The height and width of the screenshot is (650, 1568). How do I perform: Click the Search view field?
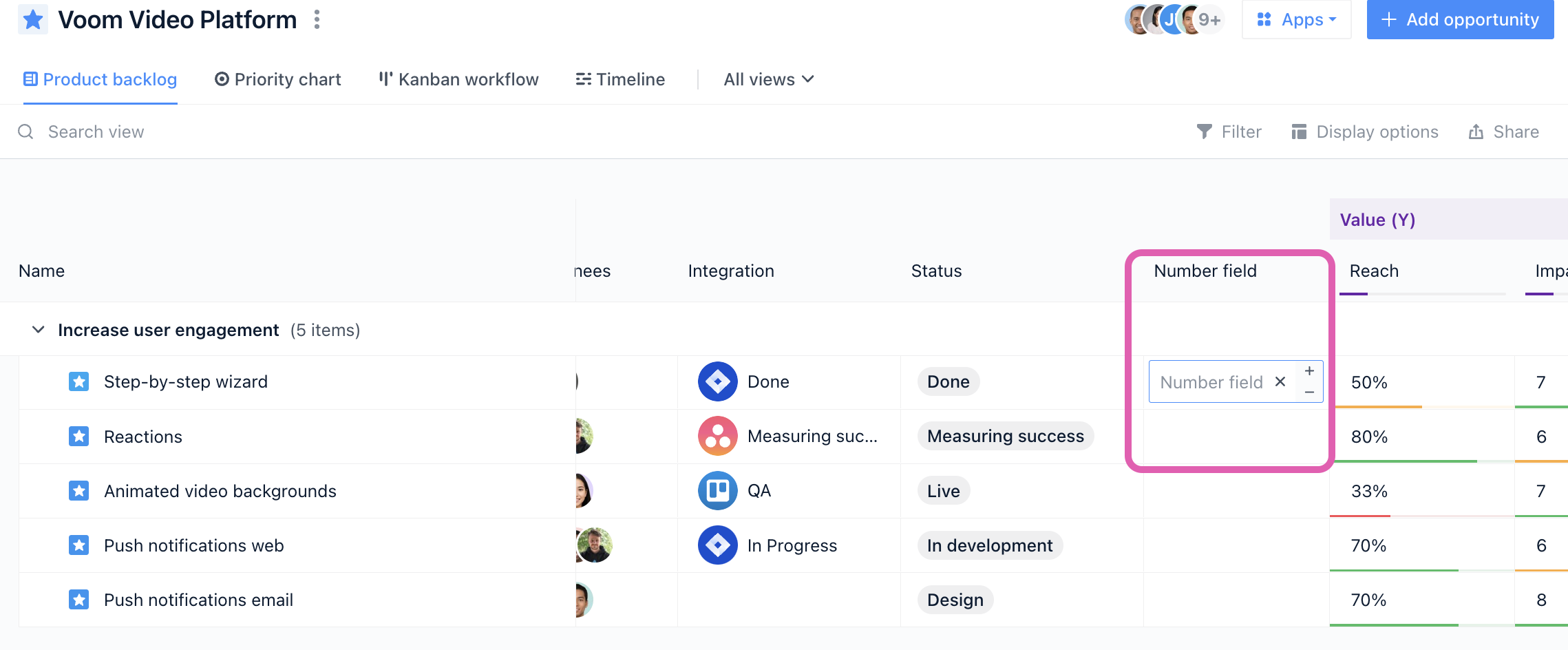pos(96,132)
